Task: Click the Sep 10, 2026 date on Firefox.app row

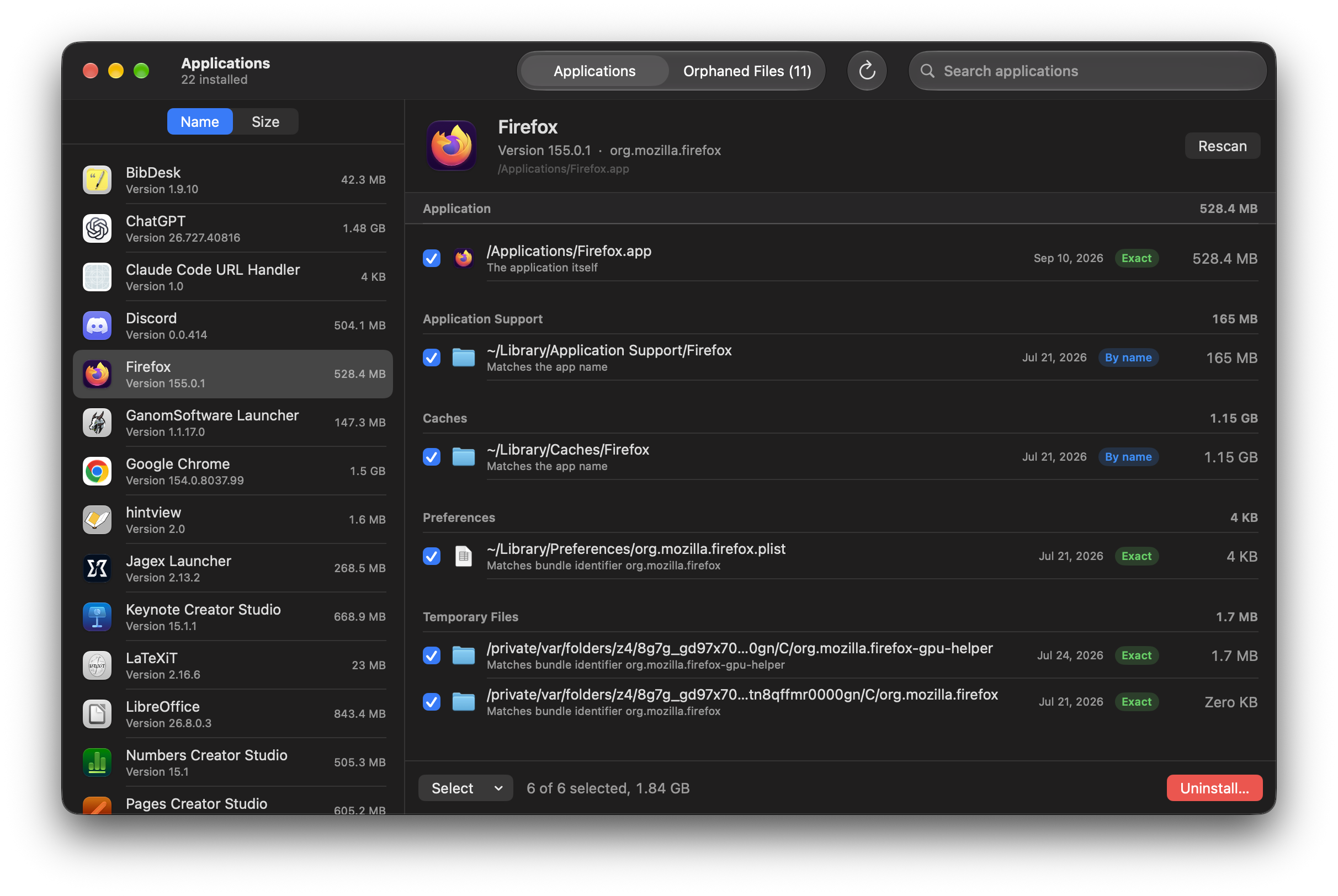Action: tap(1068, 258)
